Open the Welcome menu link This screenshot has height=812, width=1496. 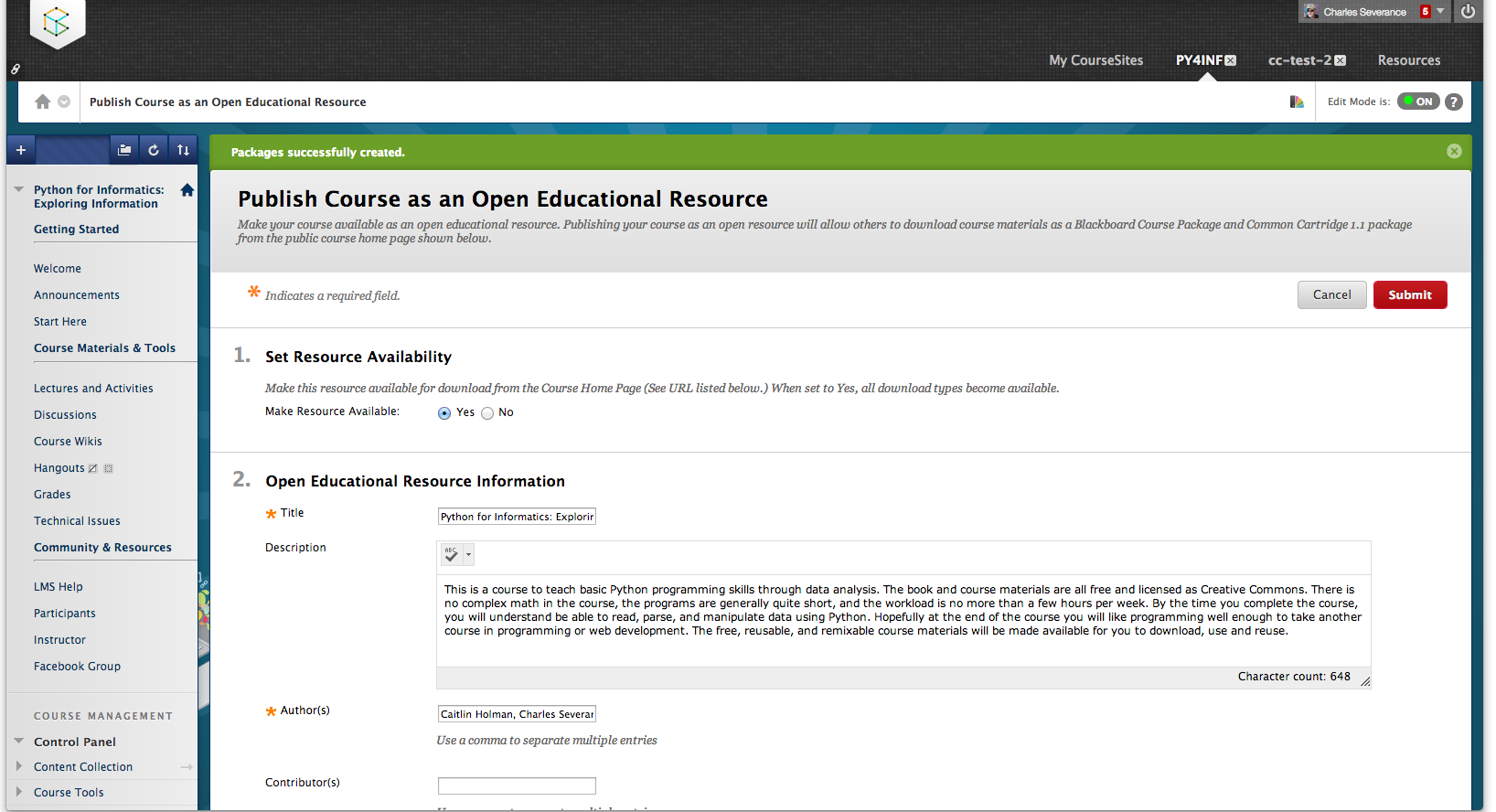coord(58,269)
